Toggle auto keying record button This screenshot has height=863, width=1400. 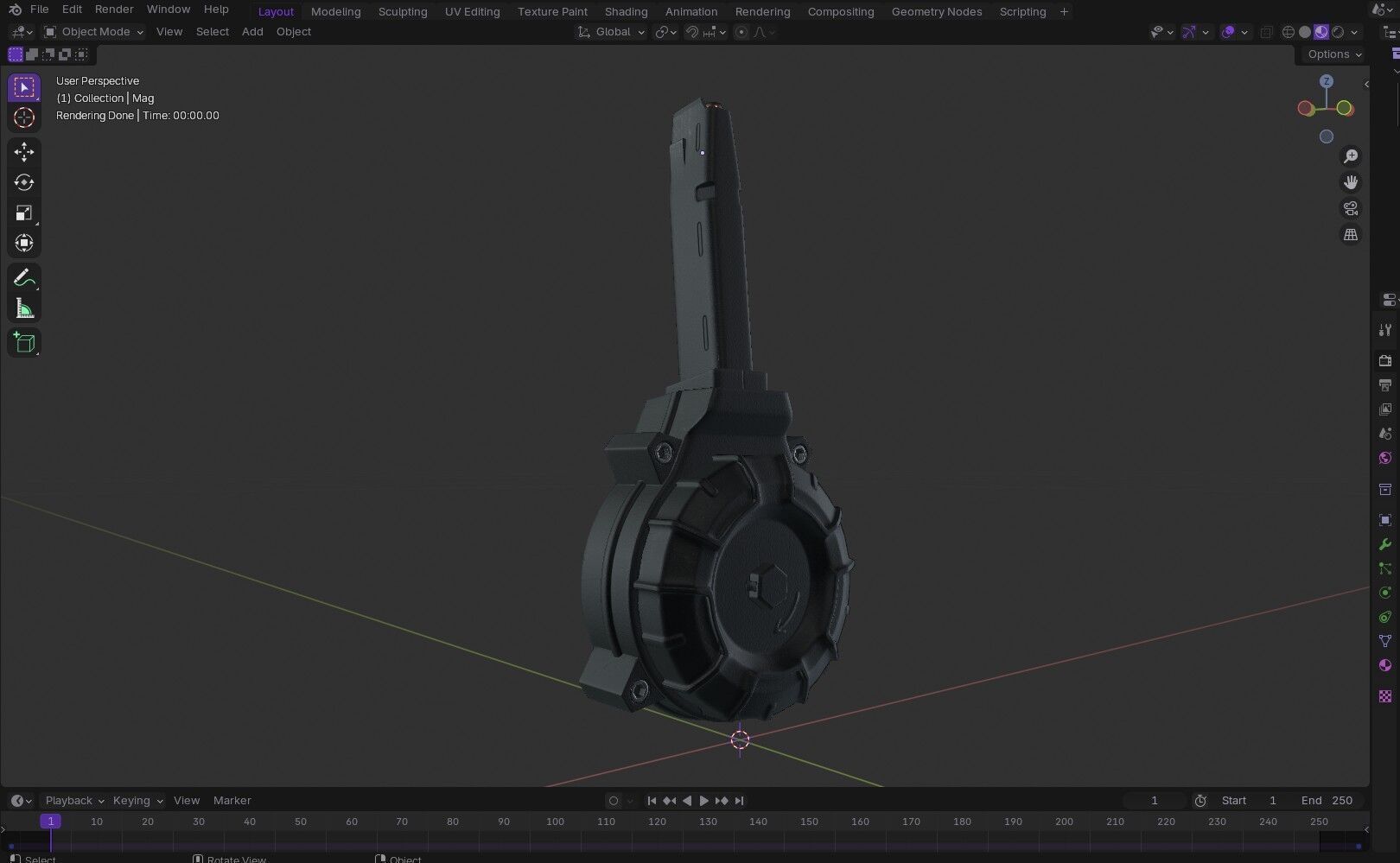tap(614, 801)
